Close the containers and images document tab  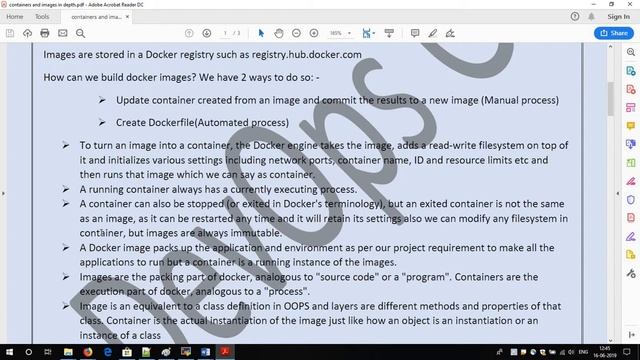[127, 17]
